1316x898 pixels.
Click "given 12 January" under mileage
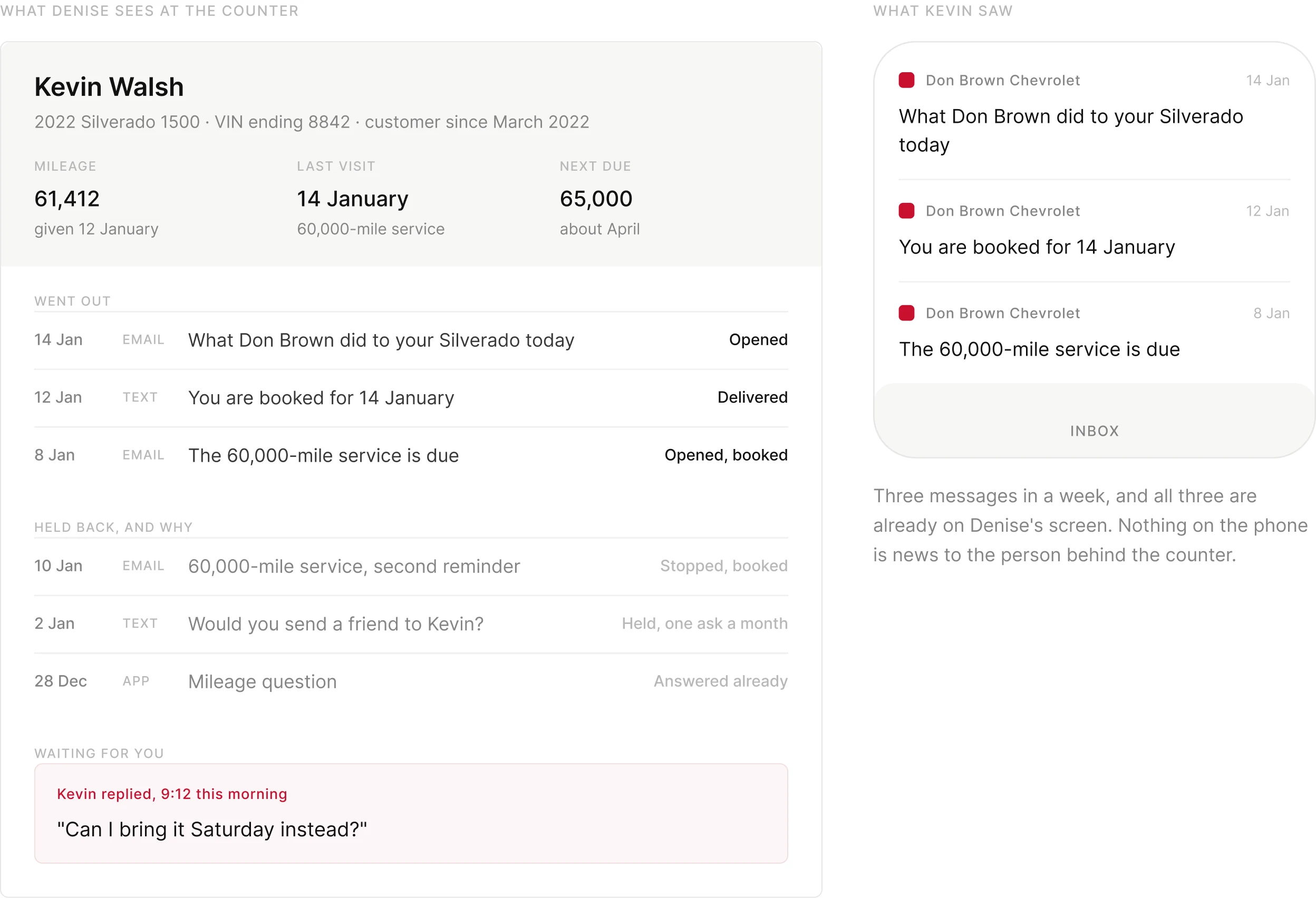[96, 229]
